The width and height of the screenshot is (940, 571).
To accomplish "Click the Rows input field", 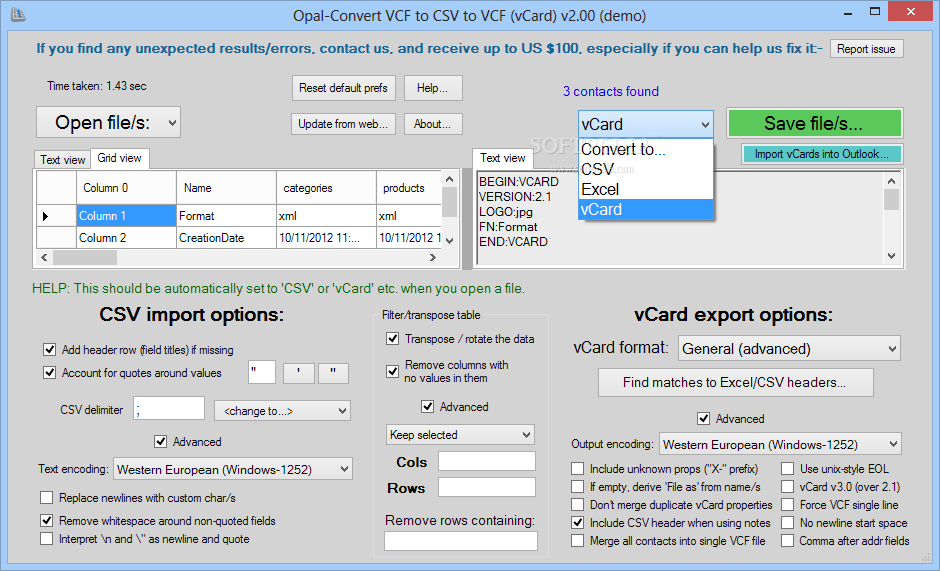I will 486,487.
